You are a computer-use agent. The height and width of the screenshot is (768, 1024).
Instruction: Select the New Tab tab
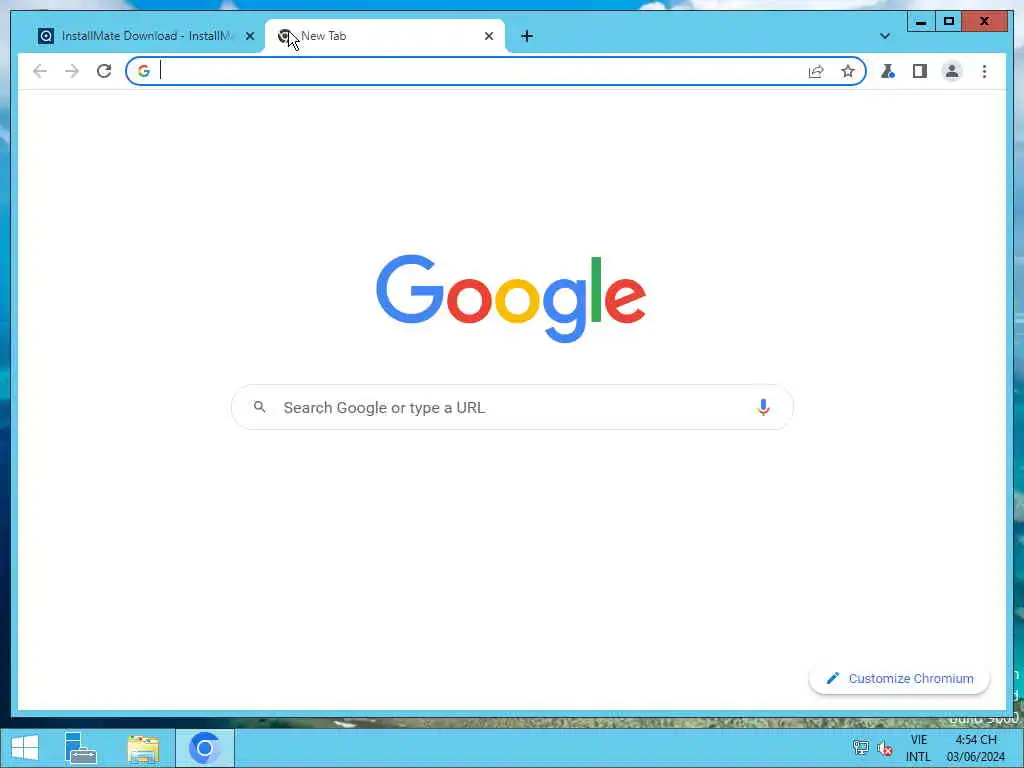(x=385, y=36)
